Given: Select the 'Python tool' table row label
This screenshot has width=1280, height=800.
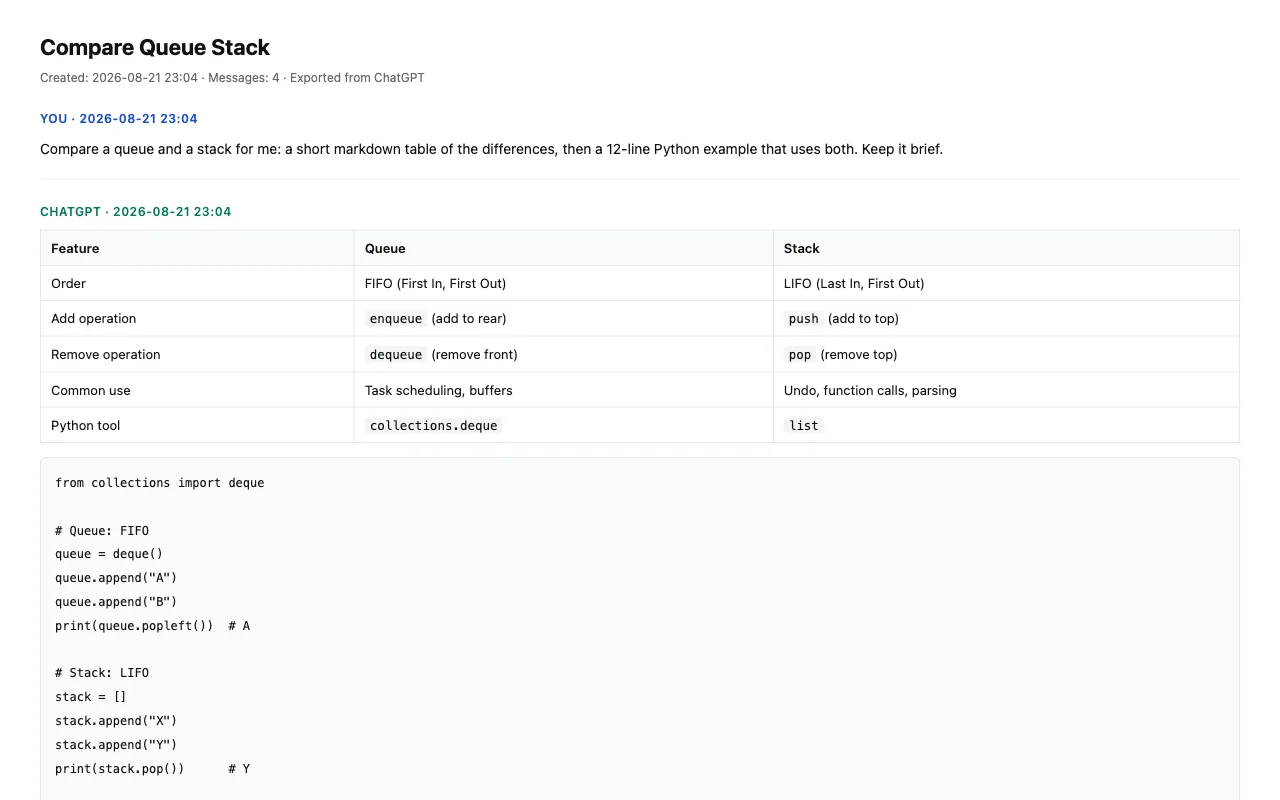Looking at the screenshot, I should point(86,425).
